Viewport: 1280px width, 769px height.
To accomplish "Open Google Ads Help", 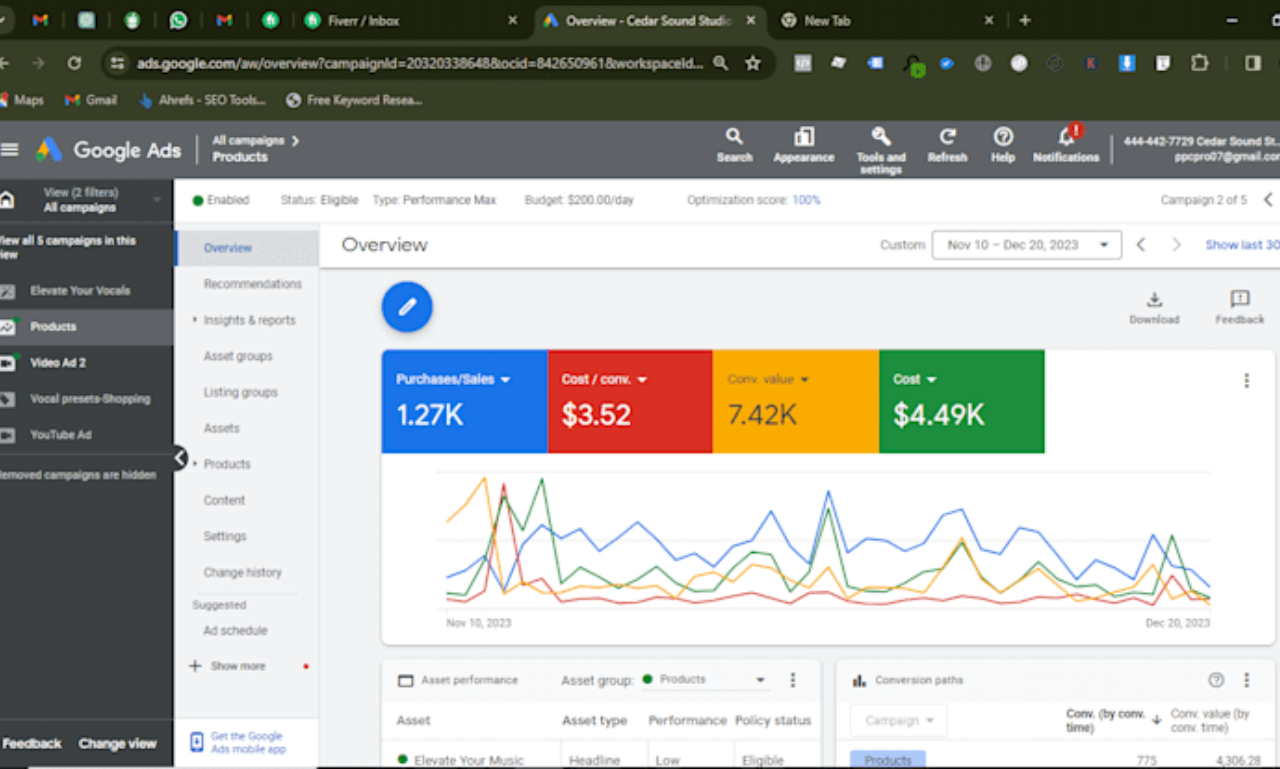I will [x=1002, y=148].
